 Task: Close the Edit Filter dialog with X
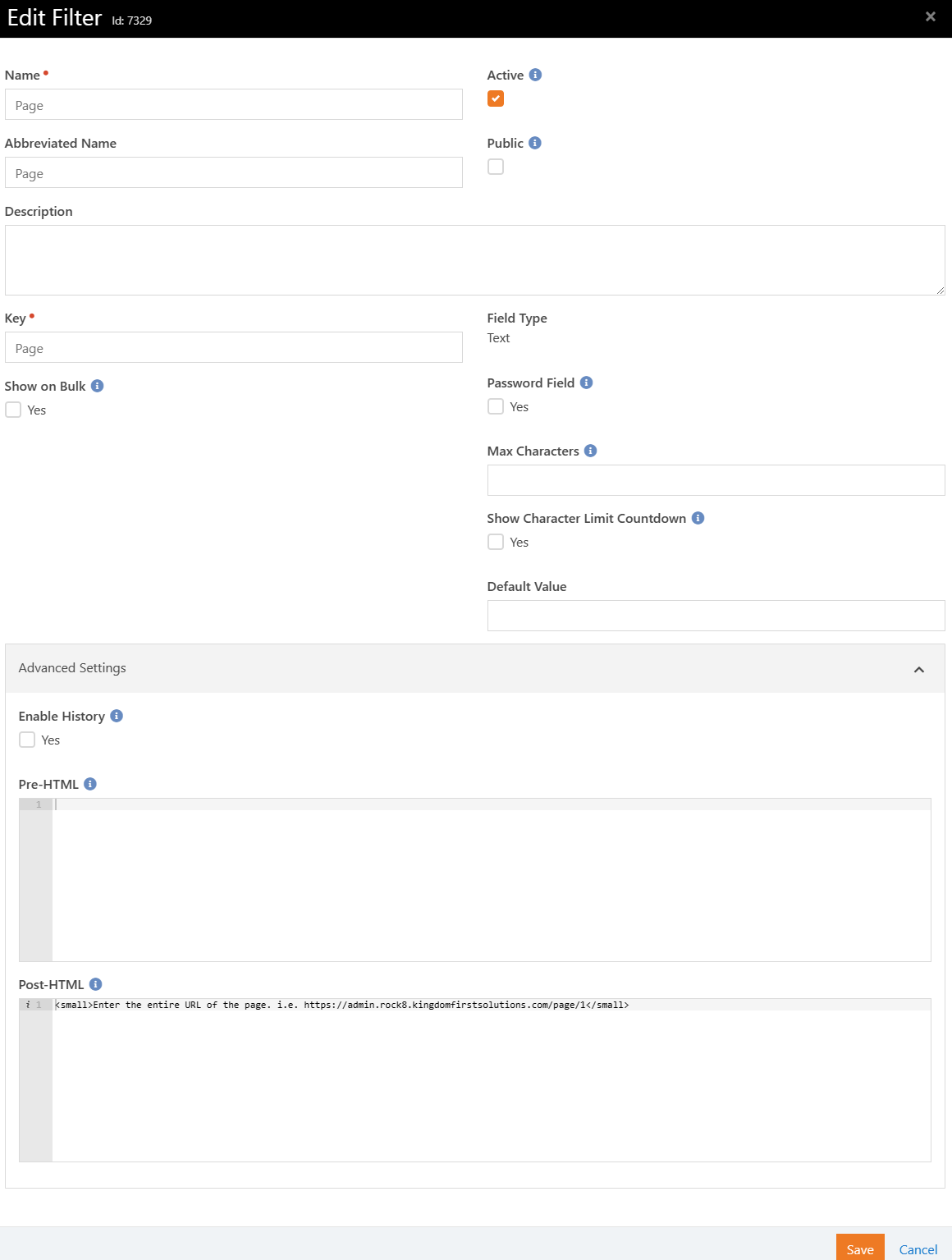931,16
